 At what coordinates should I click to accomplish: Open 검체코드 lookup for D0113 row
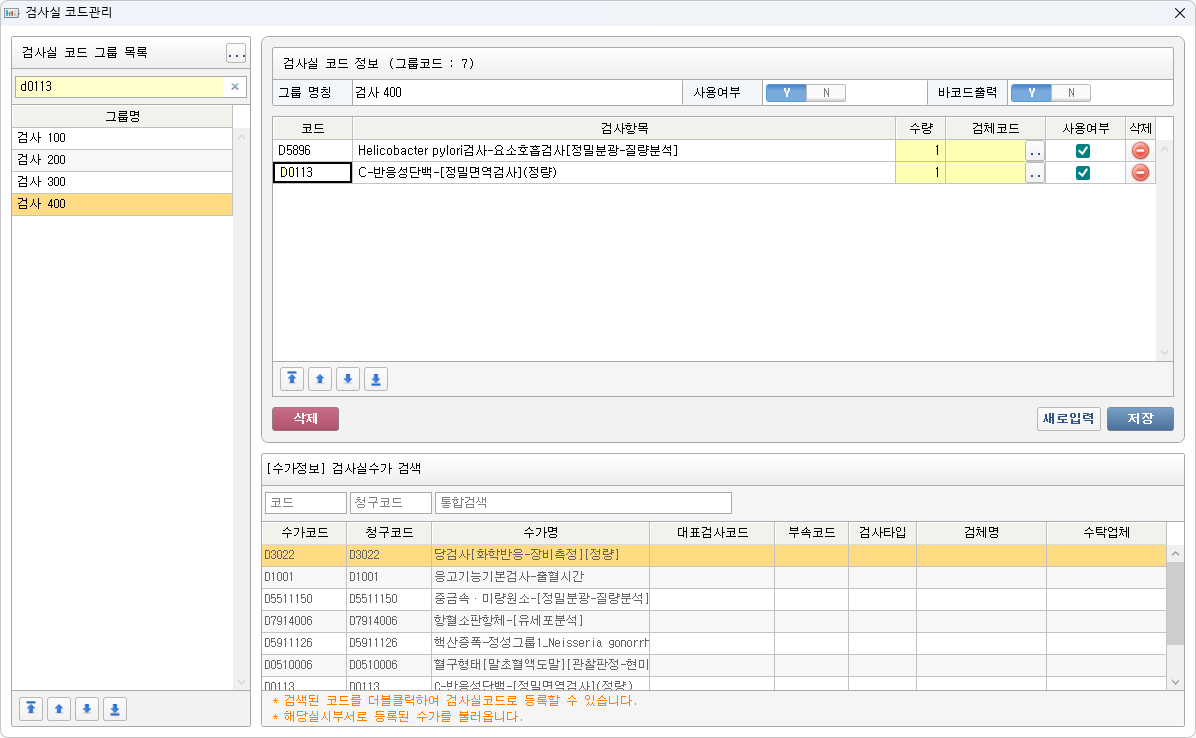tap(1035, 173)
